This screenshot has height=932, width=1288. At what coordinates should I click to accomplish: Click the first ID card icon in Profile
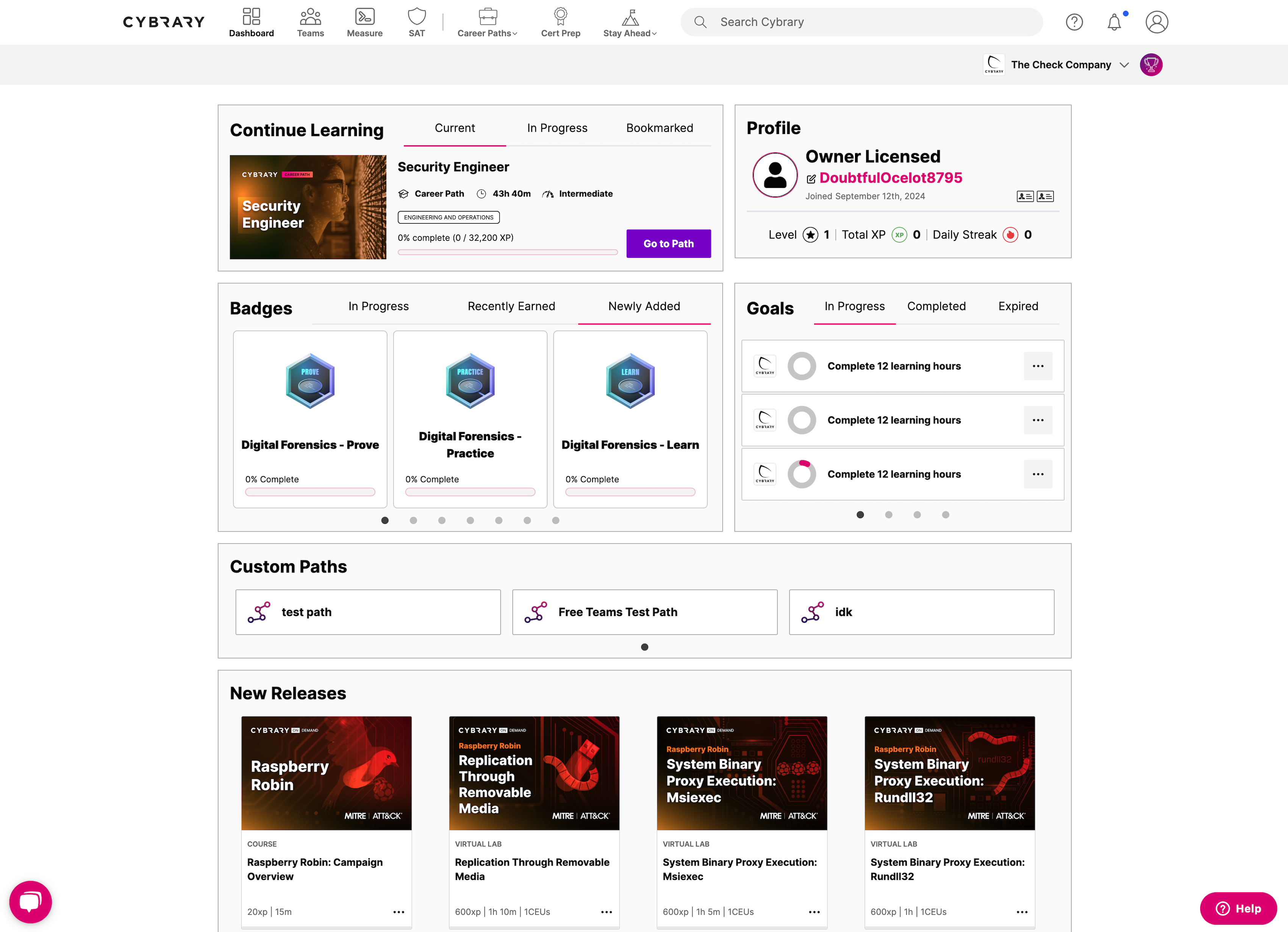click(1025, 197)
